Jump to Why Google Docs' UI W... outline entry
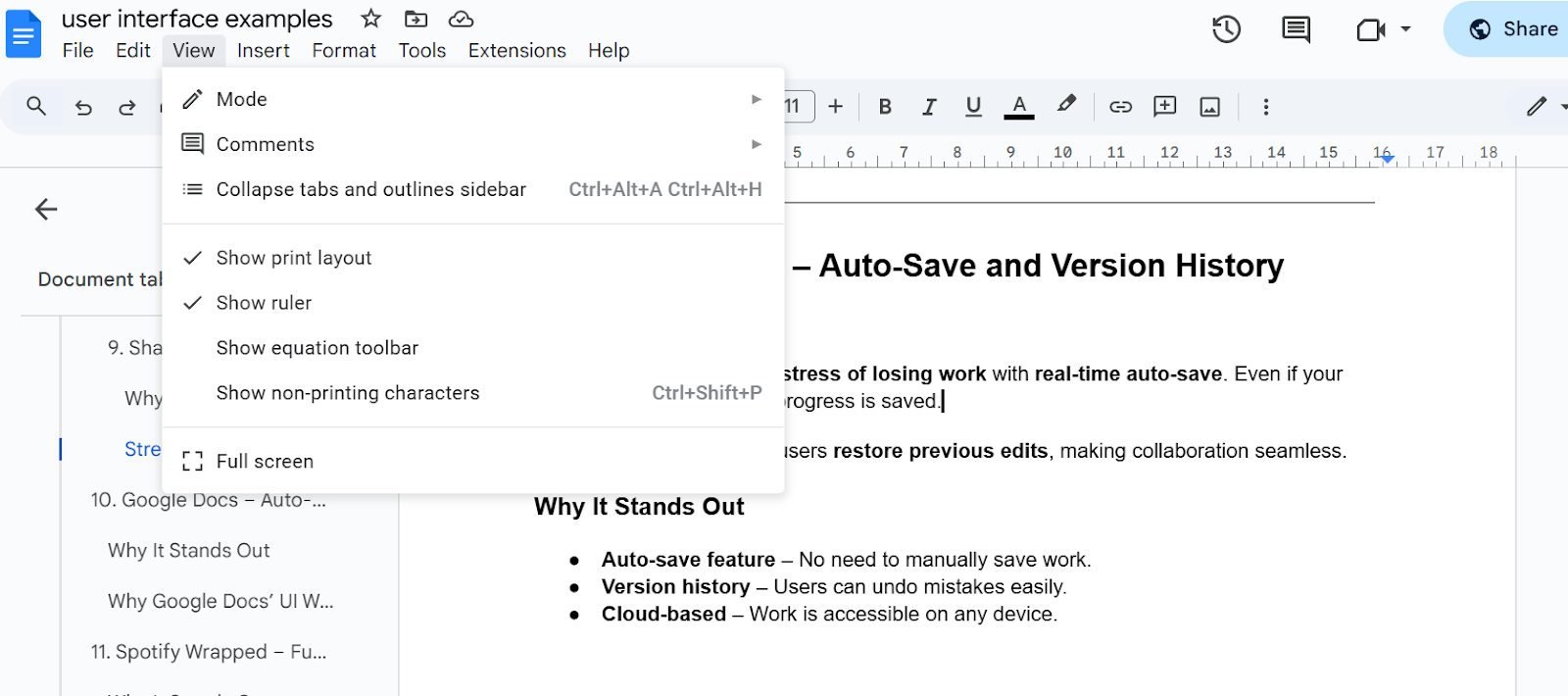Viewport: 1568px width, 696px height. (x=220, y=601)
